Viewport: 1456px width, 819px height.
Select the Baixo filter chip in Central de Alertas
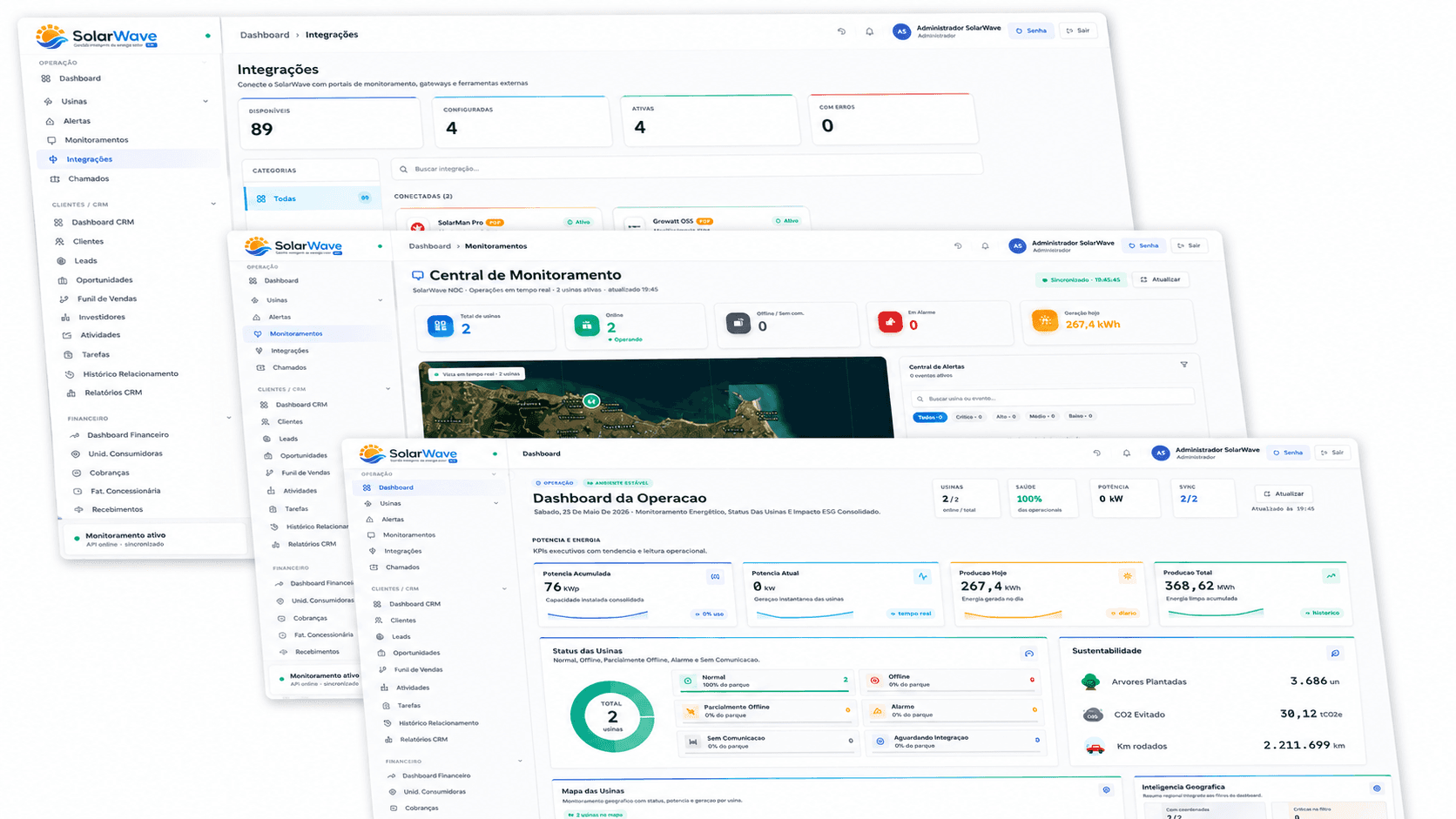click(1080, 416)
